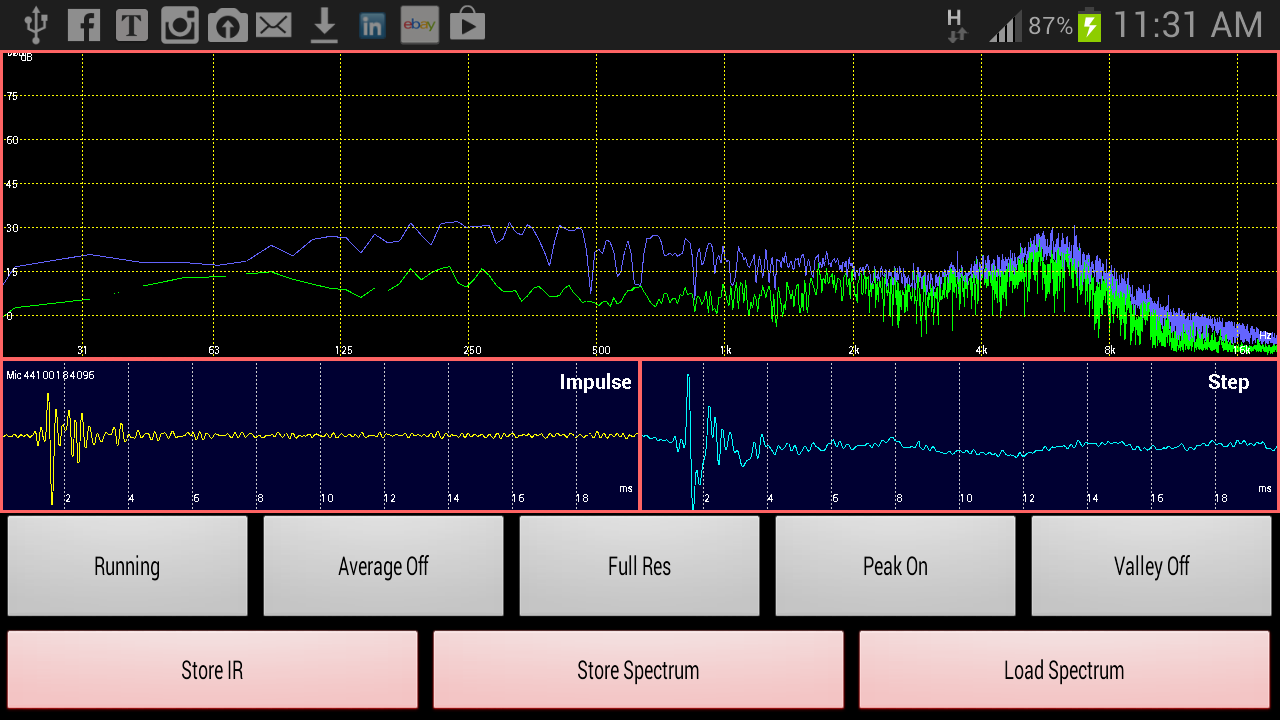Open the video play notification icon
1280x720 pixels.
(x=467, y=24)
